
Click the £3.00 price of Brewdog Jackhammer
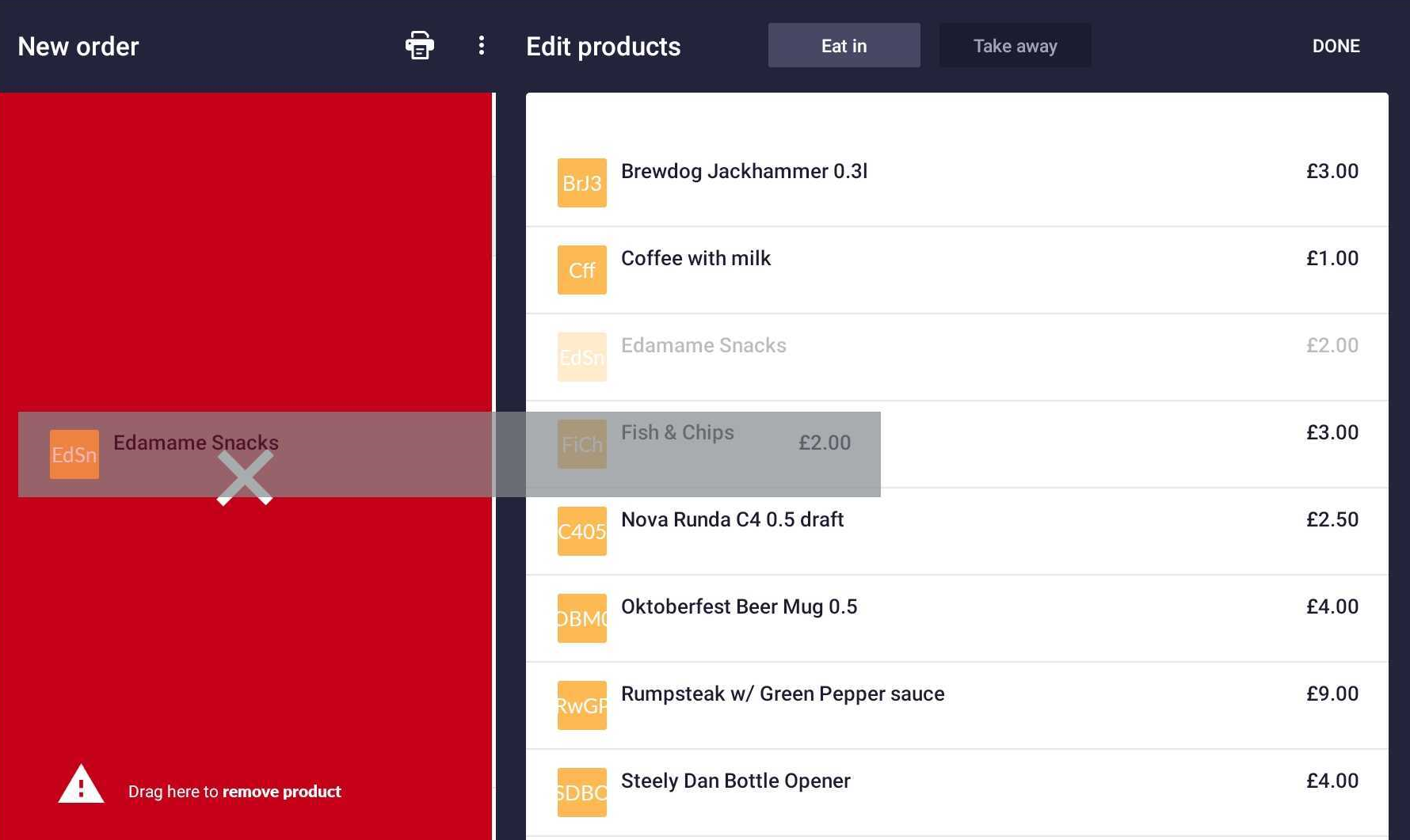(1332, 171)
